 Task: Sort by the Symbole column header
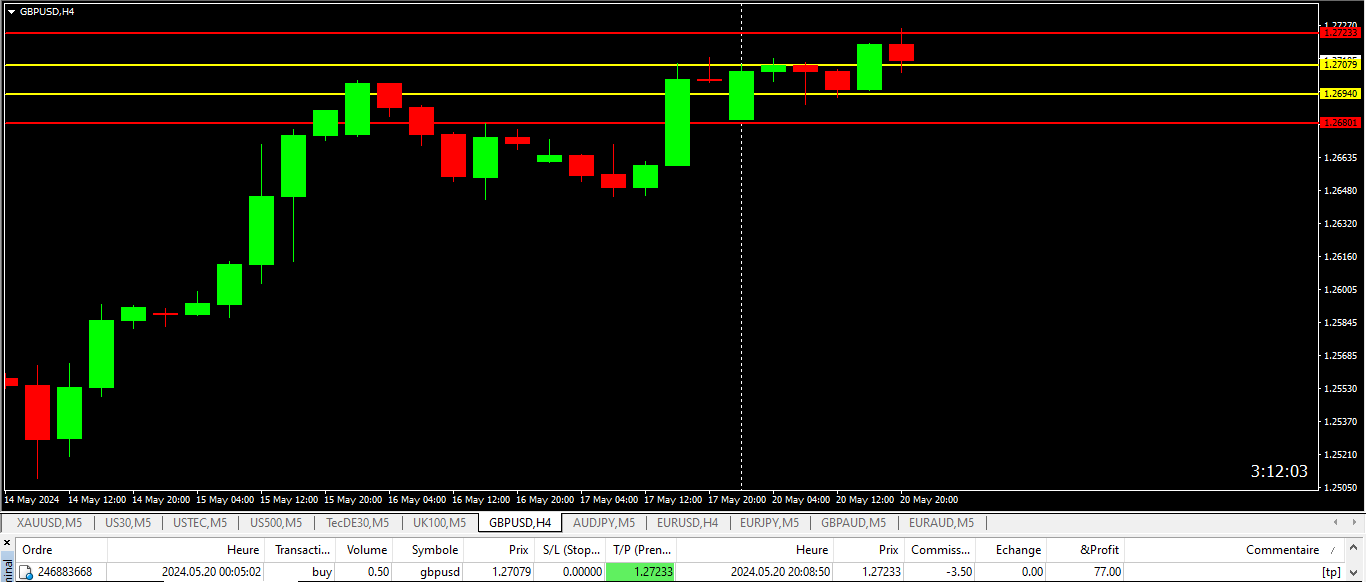[434, 549]
